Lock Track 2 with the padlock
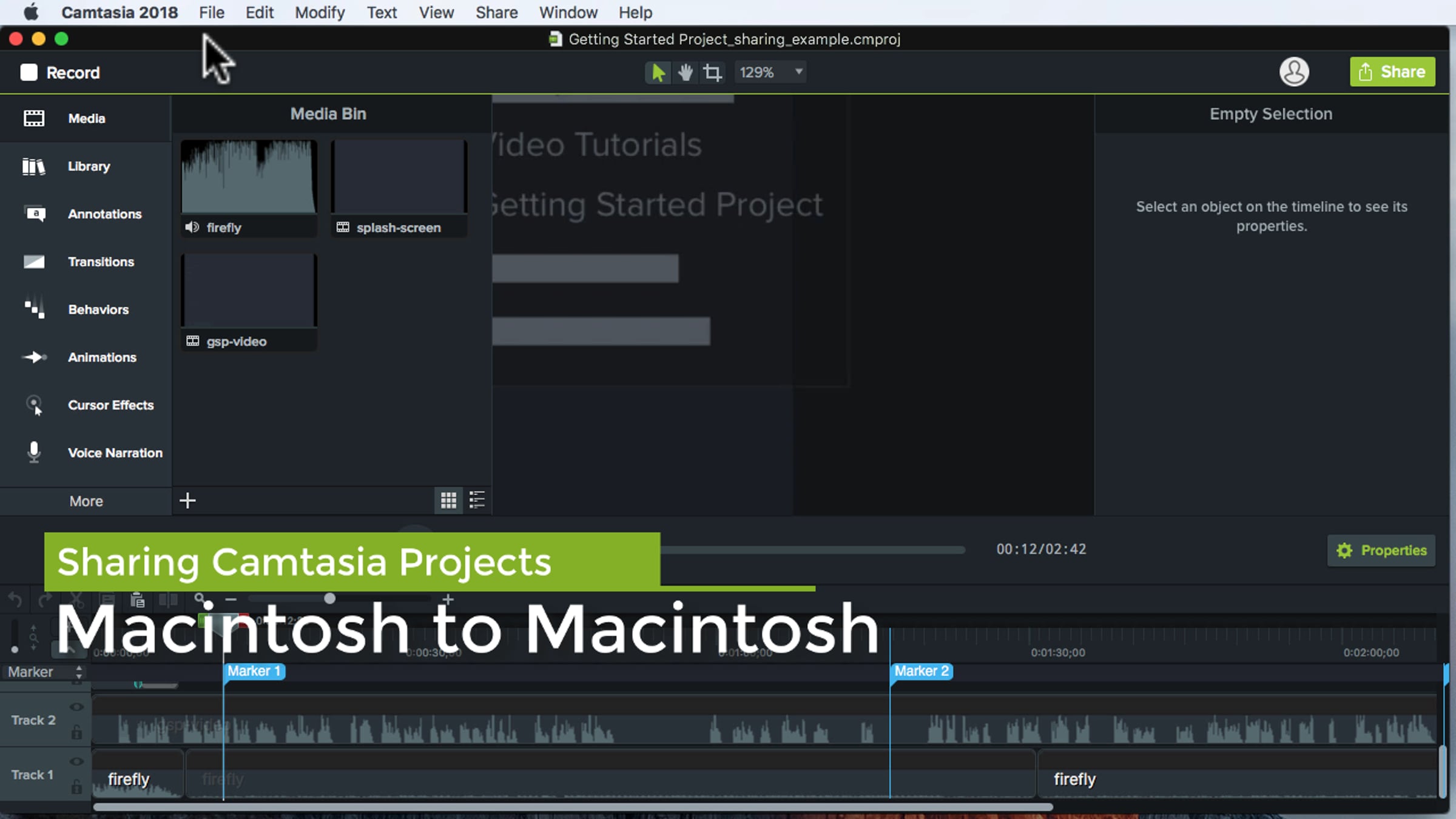1456x819 pixels. (x=76, y=733)
